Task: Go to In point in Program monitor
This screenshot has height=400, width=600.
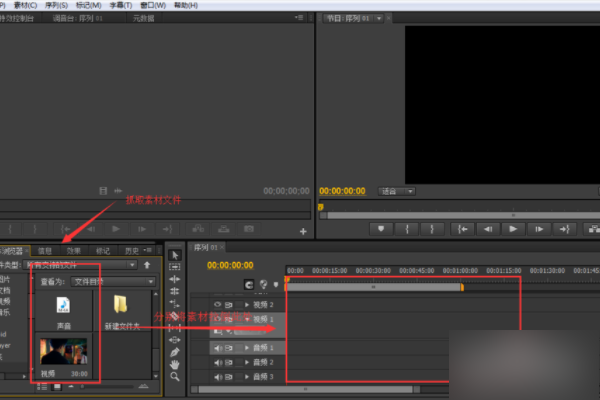Action: 463,229
